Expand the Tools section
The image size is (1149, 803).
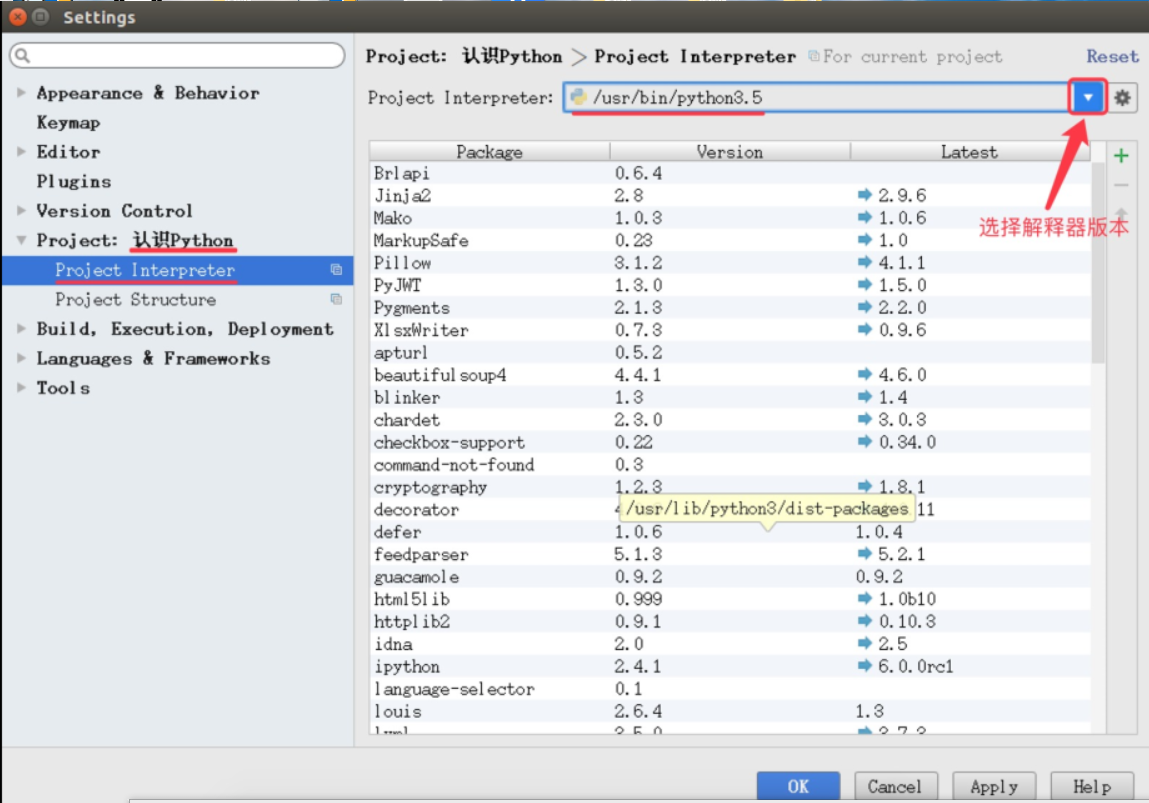pyautogui.click(x=21, y=388)
